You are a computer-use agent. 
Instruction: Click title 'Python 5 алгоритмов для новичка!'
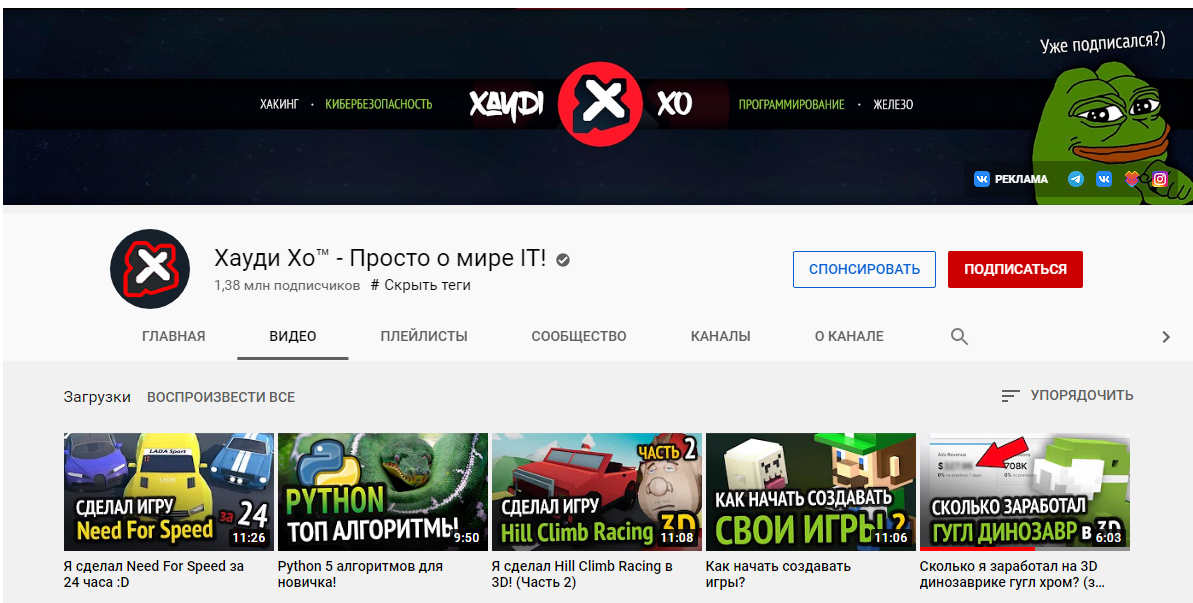coord(360,574)
